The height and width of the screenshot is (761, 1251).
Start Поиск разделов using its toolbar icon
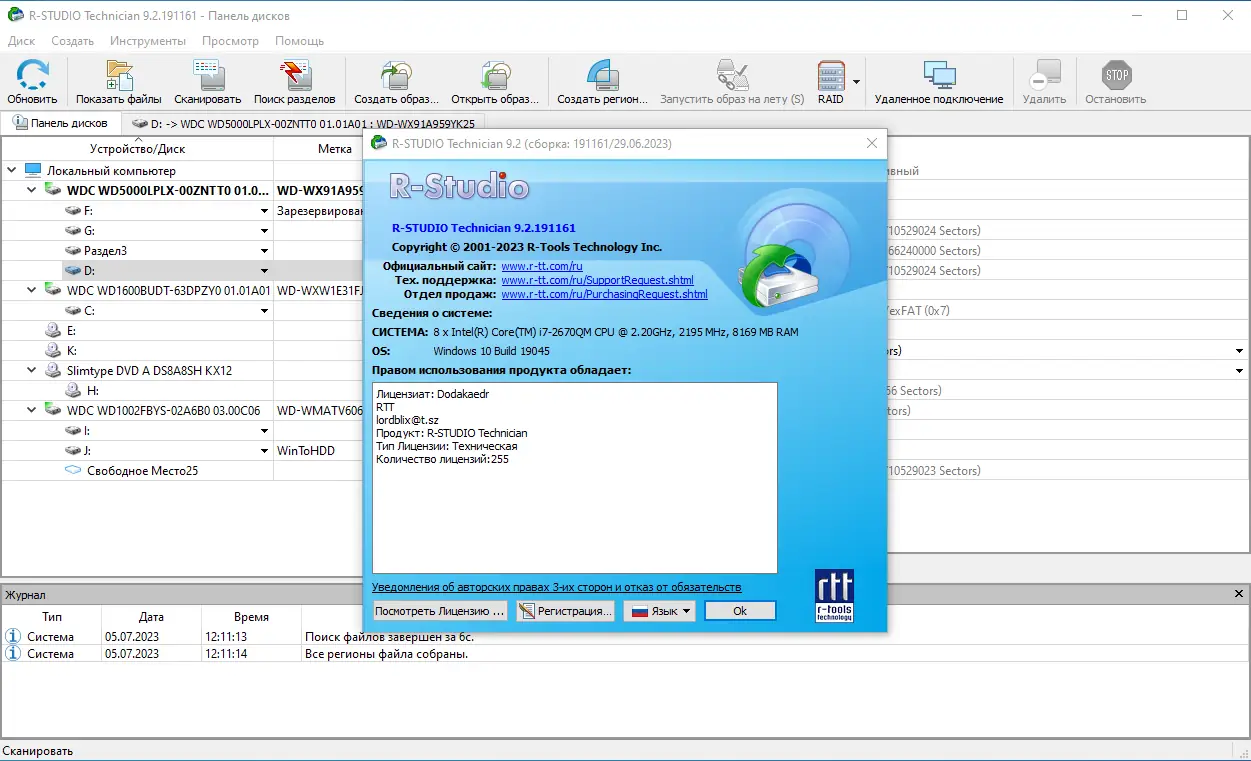[293, 80]
